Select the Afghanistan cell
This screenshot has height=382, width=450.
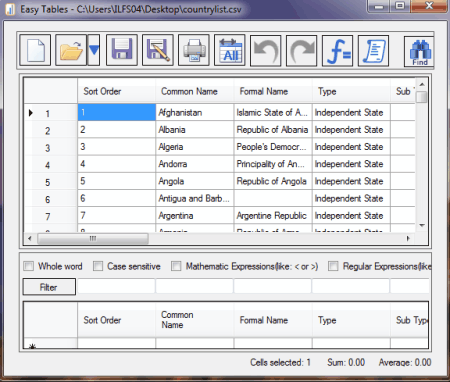pos(195,112)
